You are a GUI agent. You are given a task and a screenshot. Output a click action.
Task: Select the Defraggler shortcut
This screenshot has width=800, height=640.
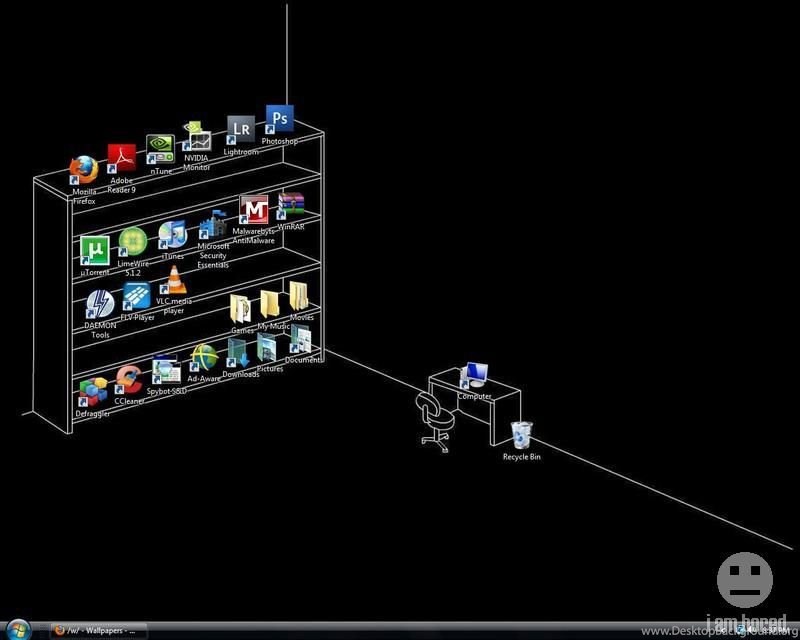93,392
